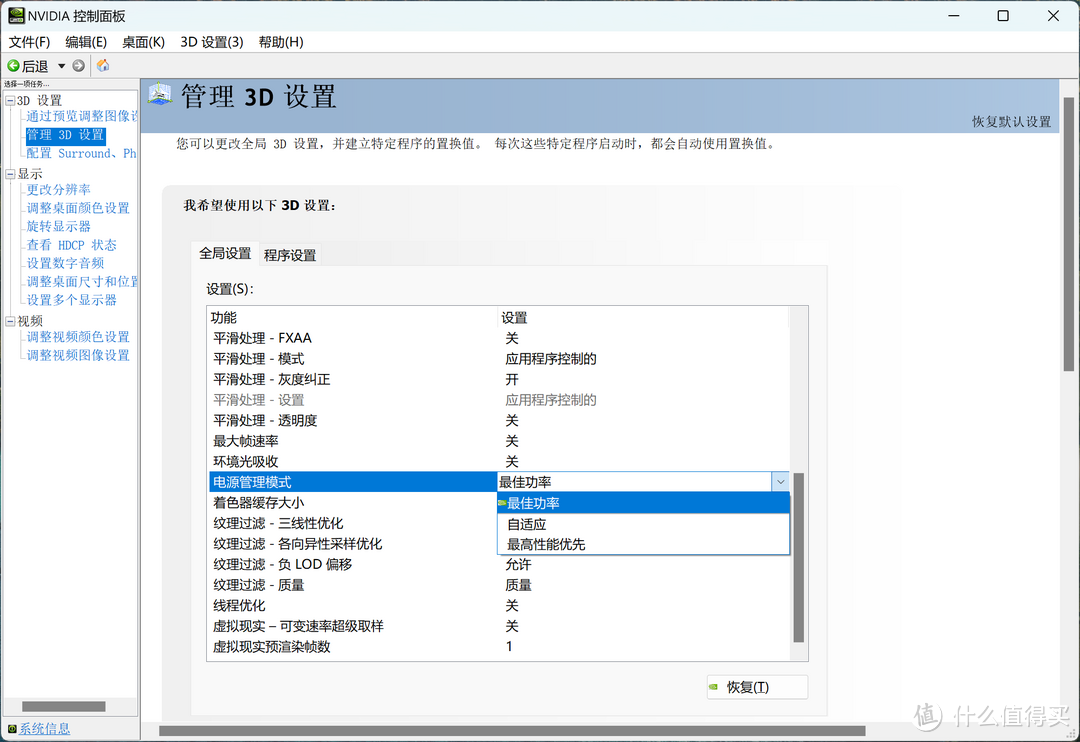Select the 线程优化 row
The height and width of the screenshot is (742, 1080).
click(x=498, y=606)
